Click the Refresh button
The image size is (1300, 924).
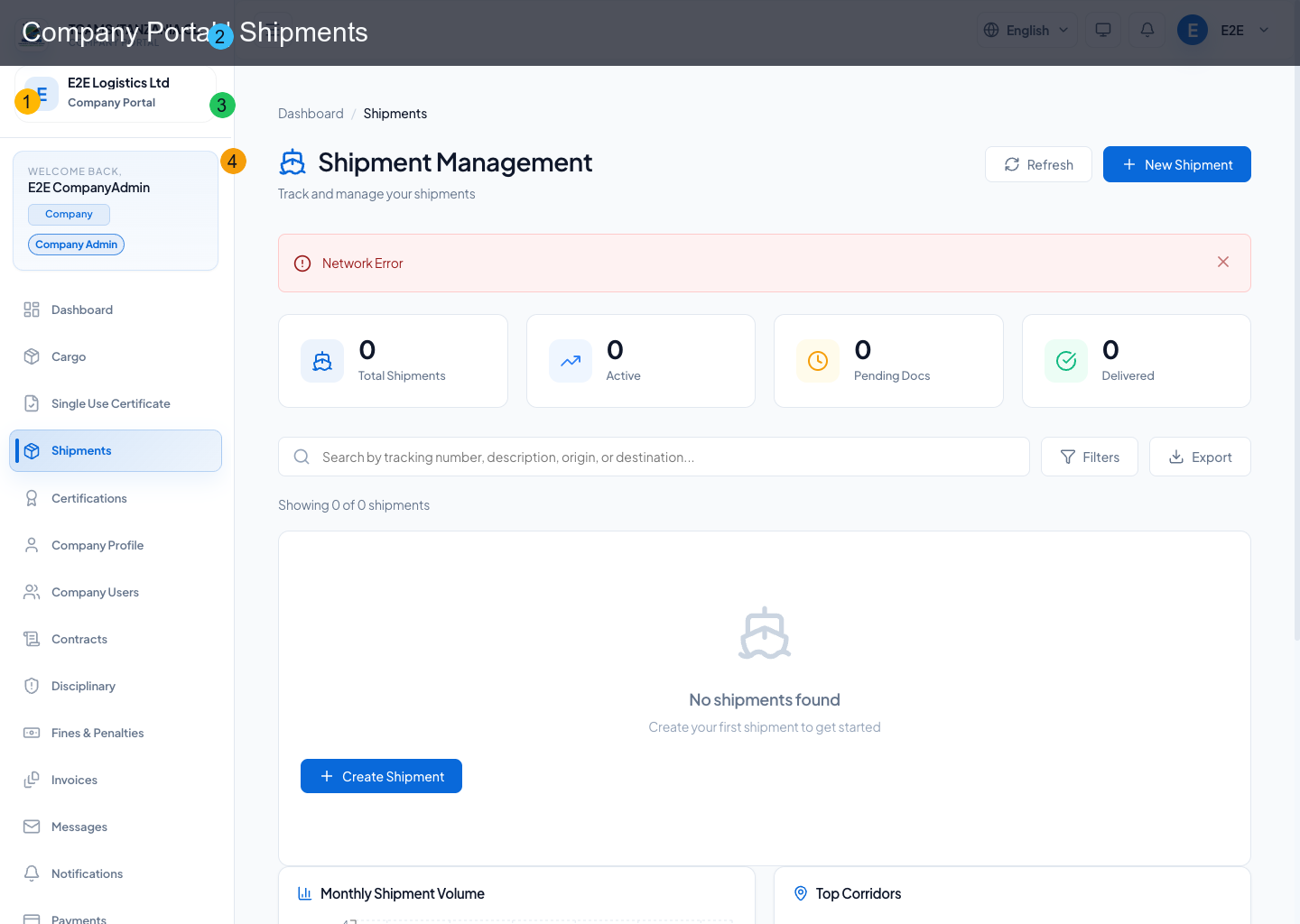[1038, 164]
